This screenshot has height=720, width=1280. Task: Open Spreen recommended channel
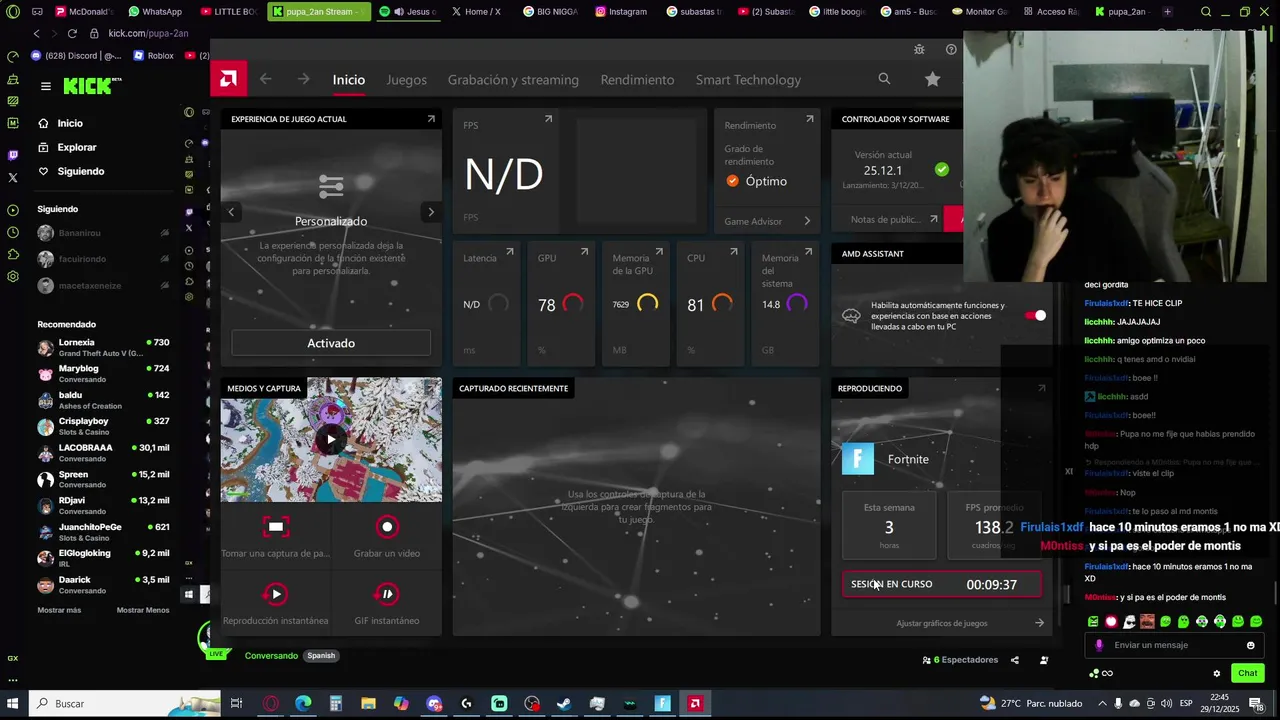pos(103,479)
